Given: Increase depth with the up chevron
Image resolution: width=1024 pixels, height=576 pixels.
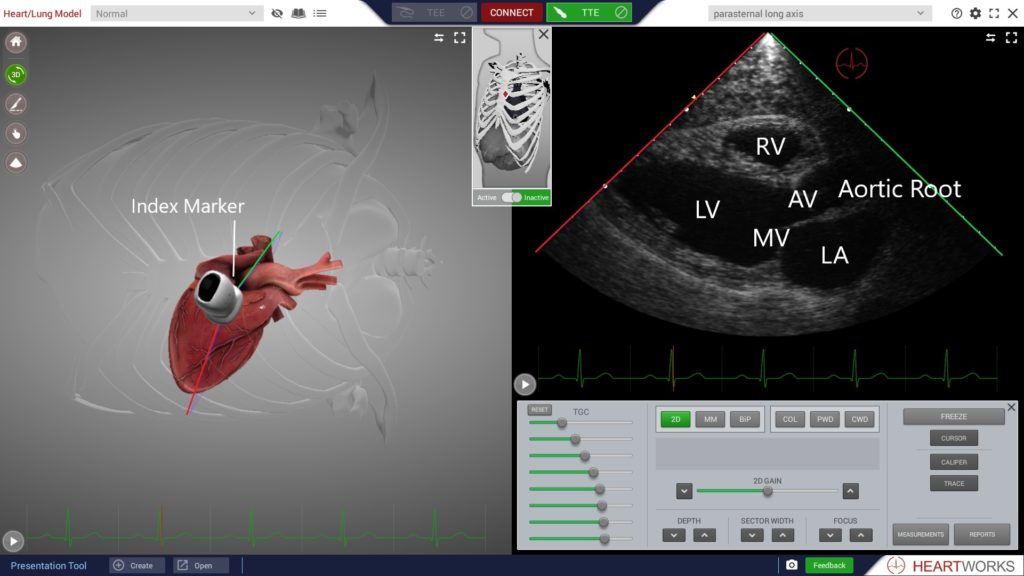Looking at the screenshot, I should 703,536.
